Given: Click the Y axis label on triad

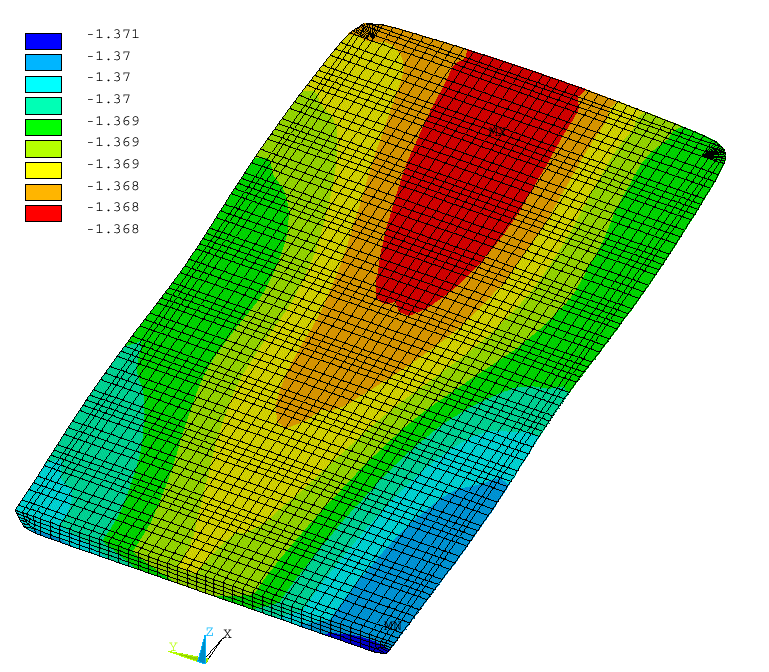Looking at the screenshot, I should 173,646.
